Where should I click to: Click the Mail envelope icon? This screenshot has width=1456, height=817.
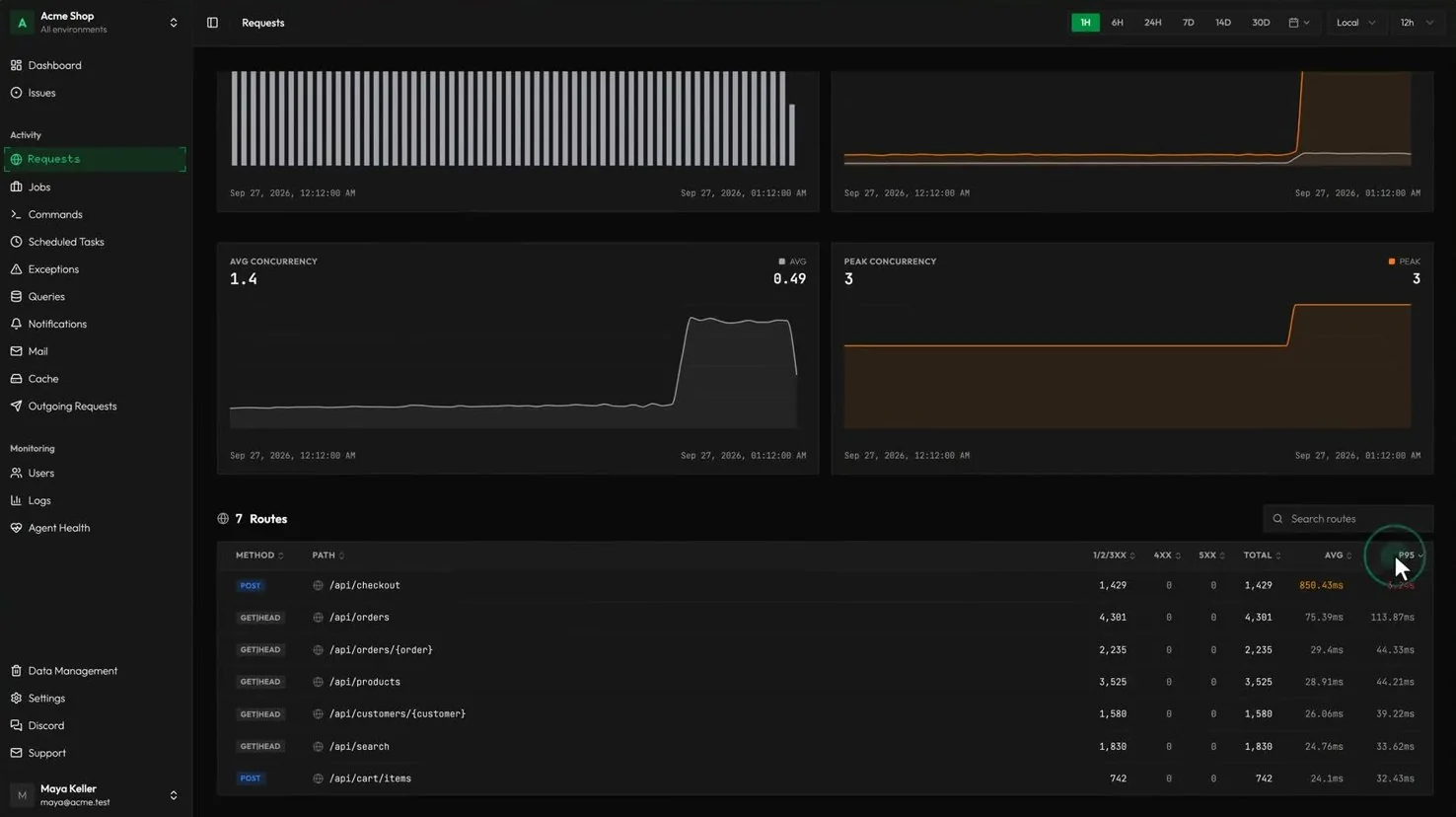pos(16,351)
